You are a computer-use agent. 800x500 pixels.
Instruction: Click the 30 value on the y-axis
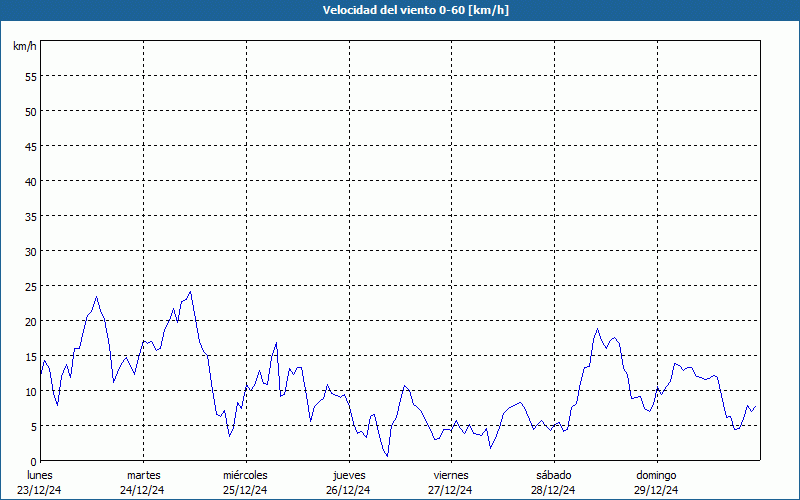[x=31, y=253]
